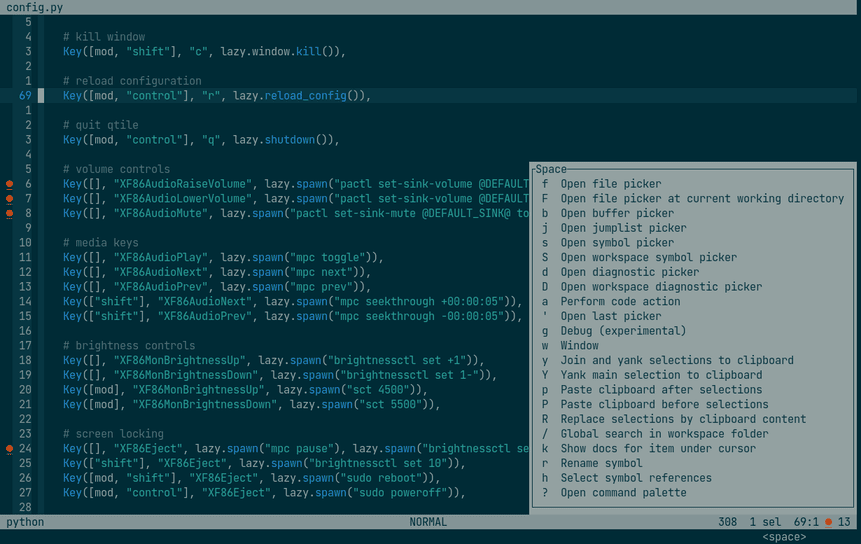861x544 pixels.
Task: Click the "XF86AudioRaiseVolume" string
Action: [183, 184]
